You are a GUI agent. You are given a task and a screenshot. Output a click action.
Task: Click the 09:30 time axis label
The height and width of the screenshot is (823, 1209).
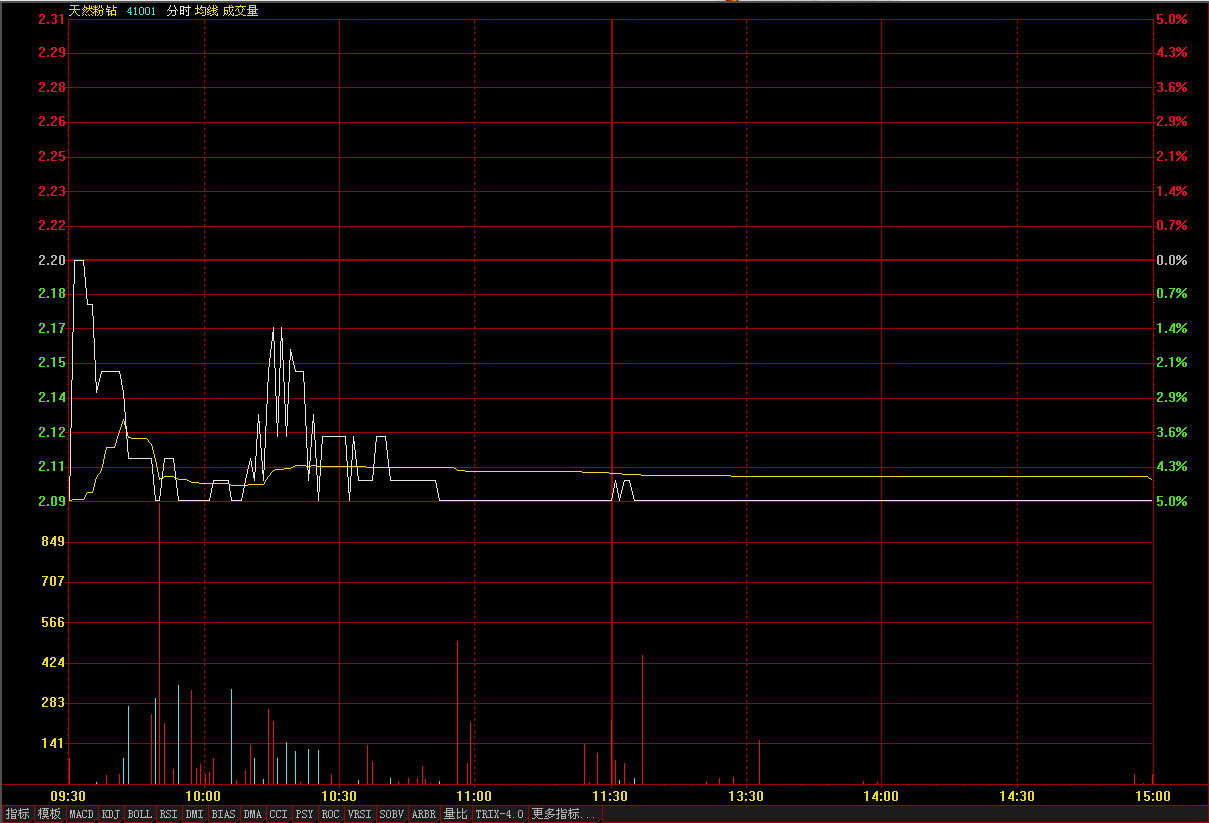(69, 796)
